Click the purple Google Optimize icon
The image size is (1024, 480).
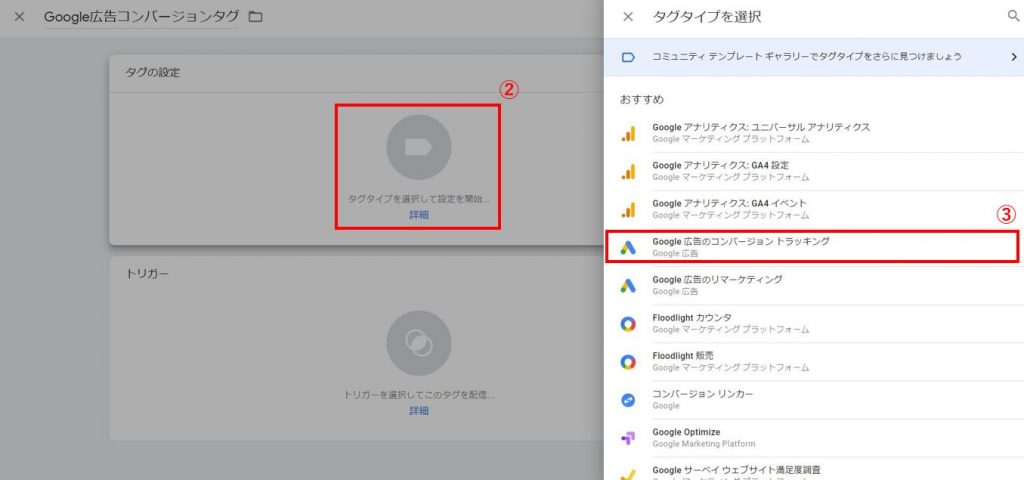click(628, 438)
